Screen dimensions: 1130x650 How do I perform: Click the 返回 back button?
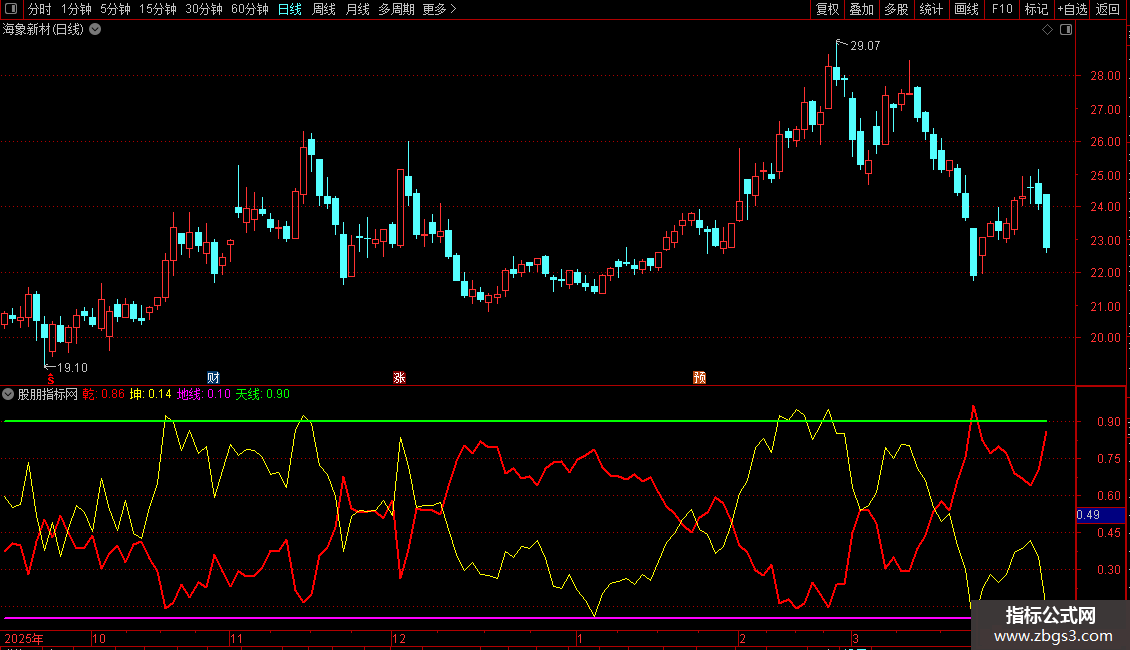1108,9
